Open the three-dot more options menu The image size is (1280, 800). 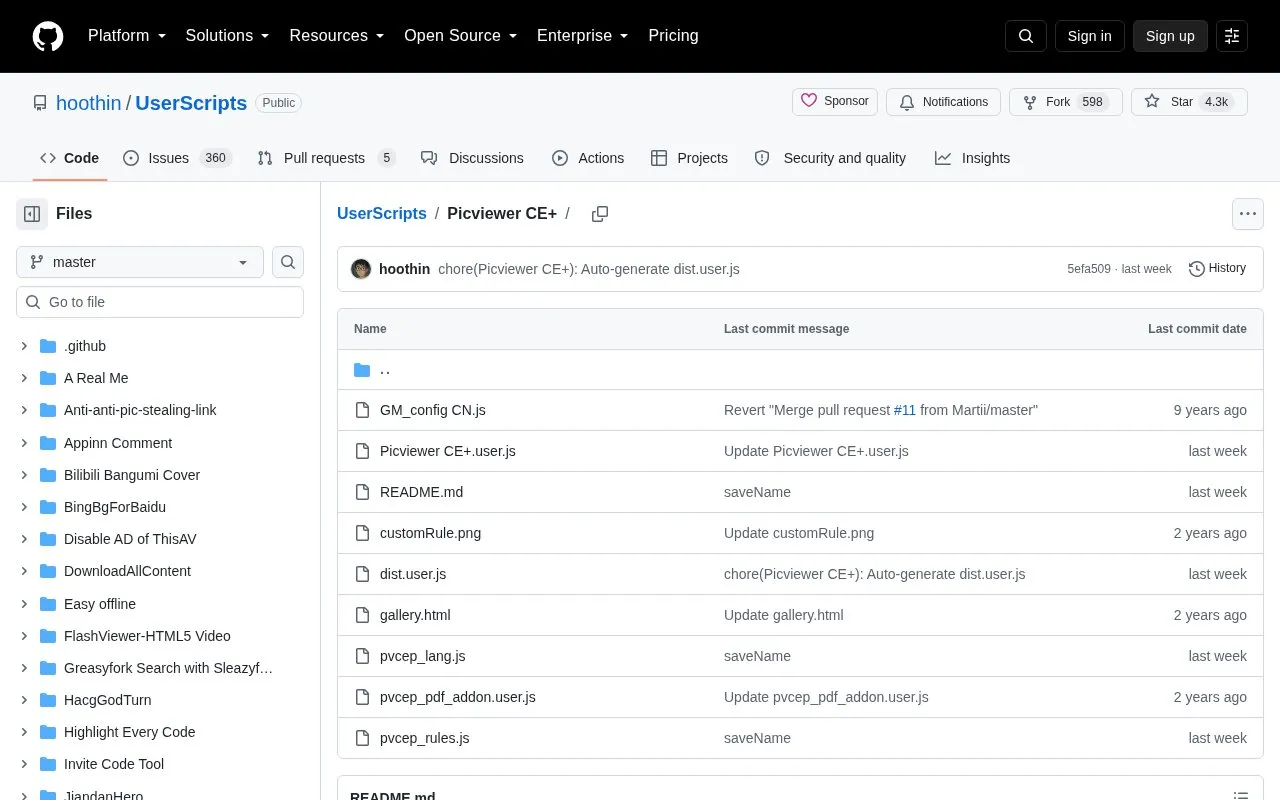1247,214
